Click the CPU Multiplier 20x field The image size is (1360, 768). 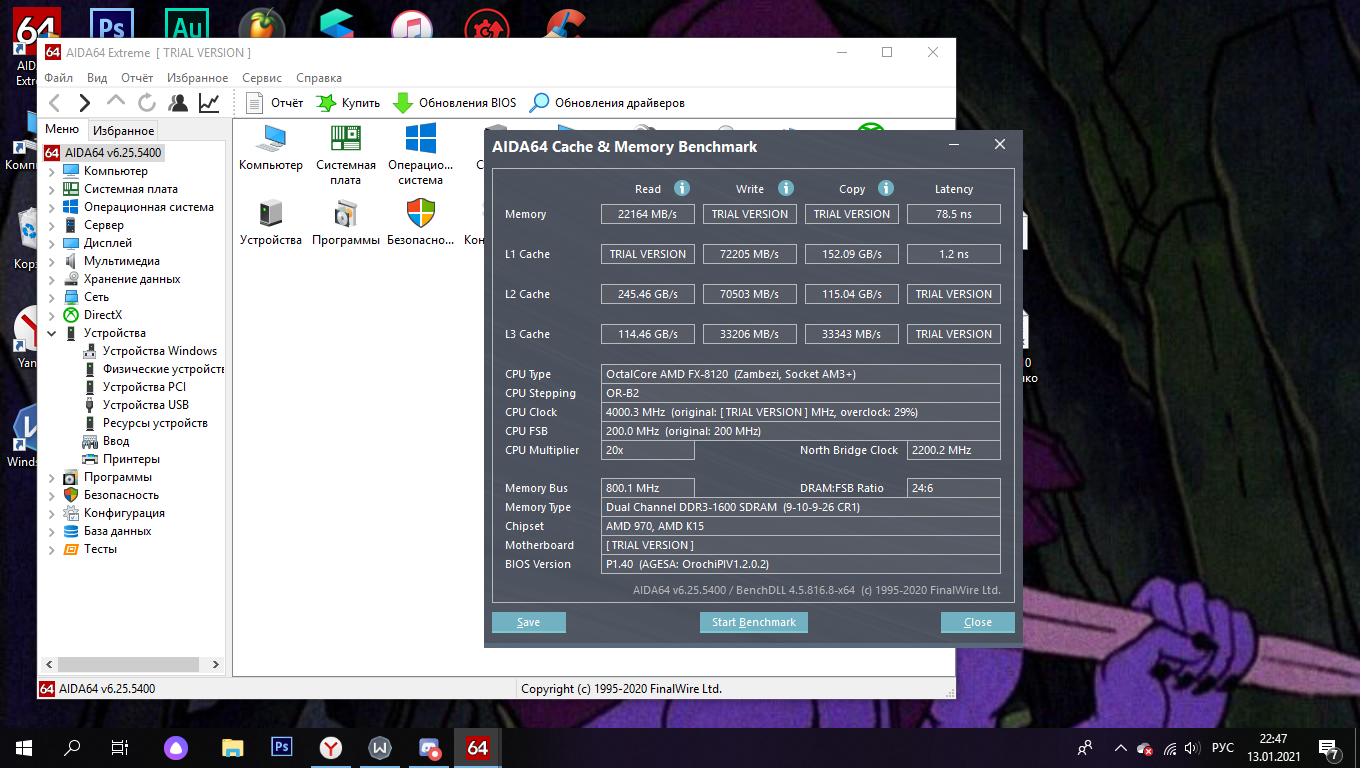coord(648,450)
